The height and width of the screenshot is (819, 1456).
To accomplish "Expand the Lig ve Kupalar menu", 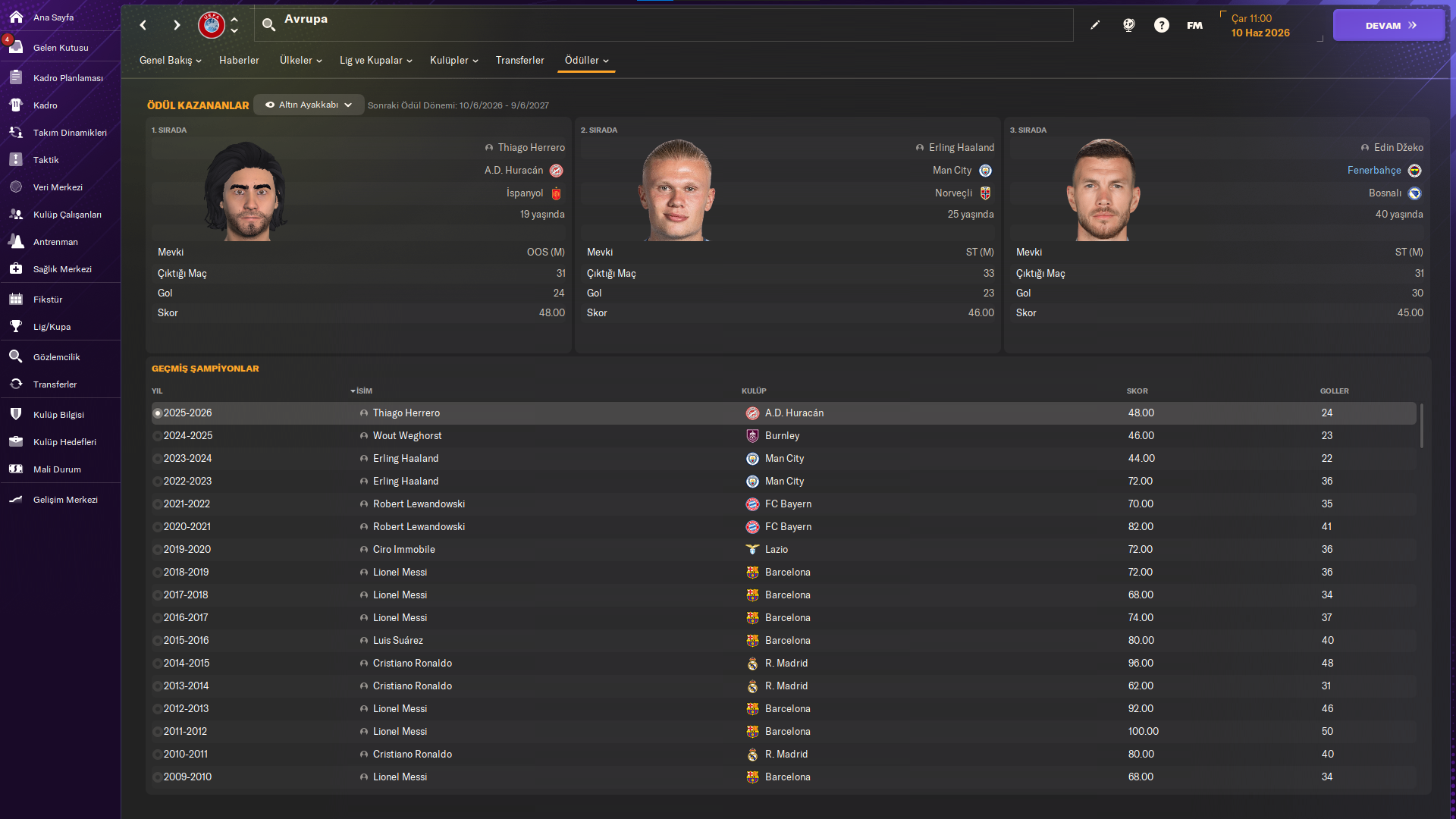I will (375, 60).
